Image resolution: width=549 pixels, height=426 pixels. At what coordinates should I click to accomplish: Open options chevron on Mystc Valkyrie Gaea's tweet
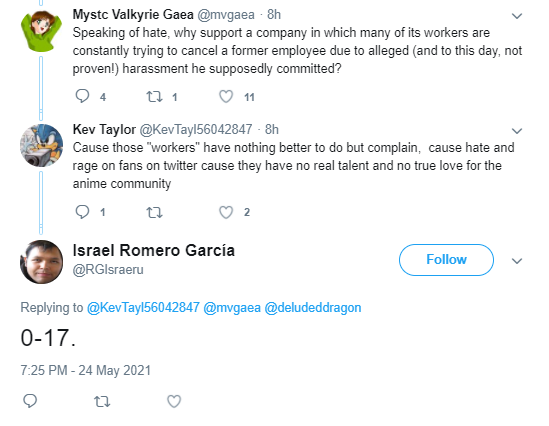(x=517, y=16)
